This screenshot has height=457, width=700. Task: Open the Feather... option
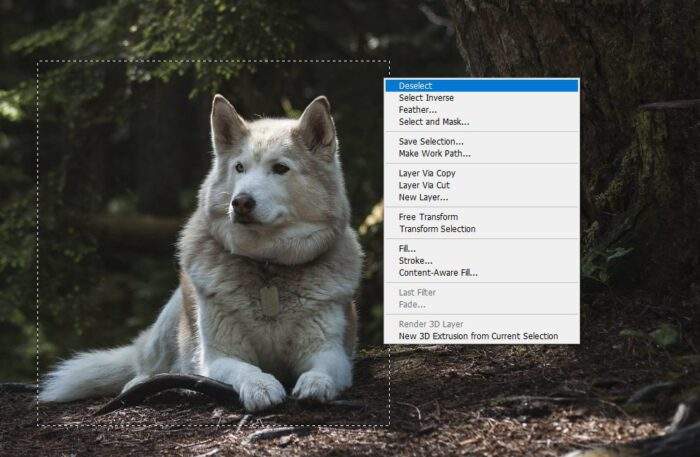pos(482,110)
